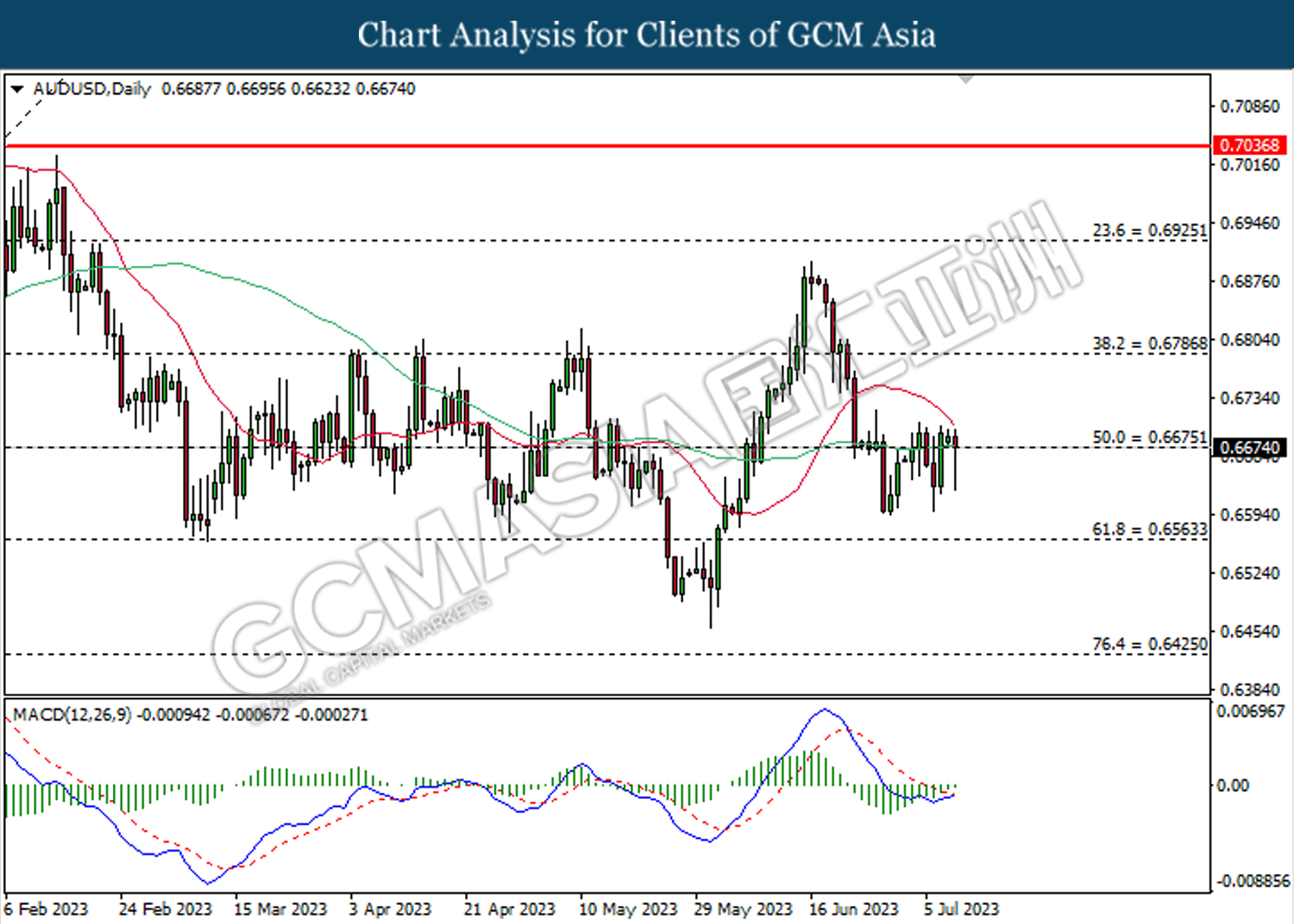
Task: Click the MACD(12,26,9) indicator label
Action: [x=72, y=714]
